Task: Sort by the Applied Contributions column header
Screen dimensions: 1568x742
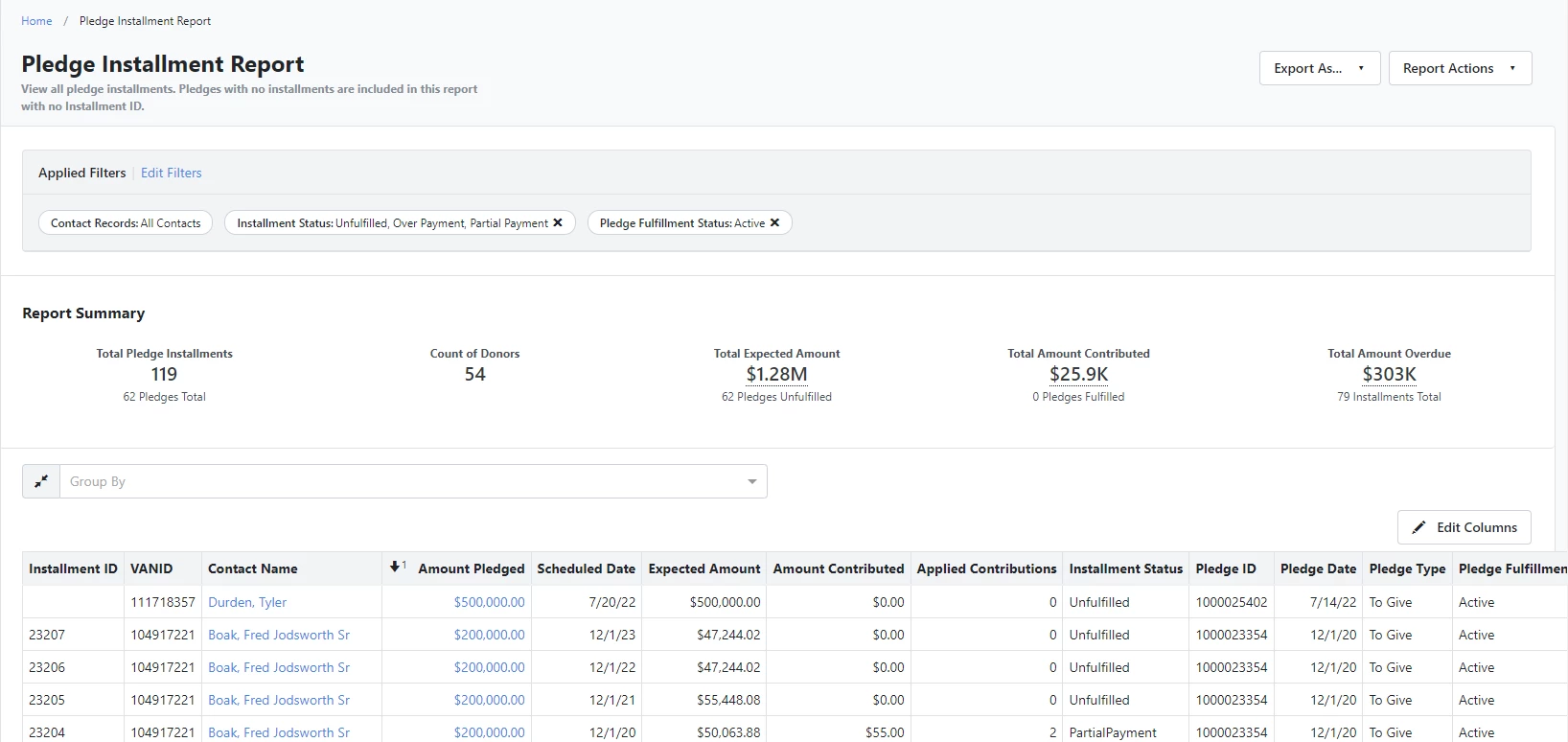Action: (x=986, y=568)
